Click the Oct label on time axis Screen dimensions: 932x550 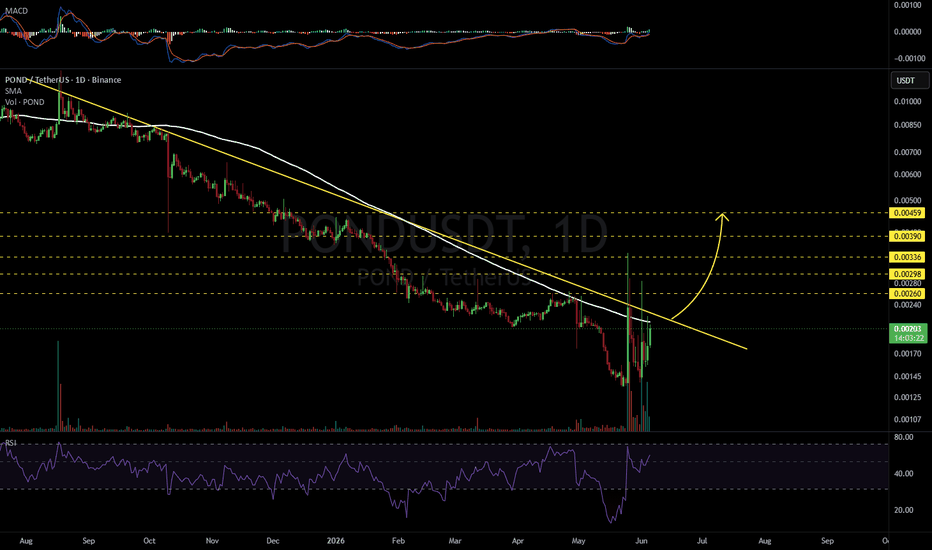(x=149, y=541)
